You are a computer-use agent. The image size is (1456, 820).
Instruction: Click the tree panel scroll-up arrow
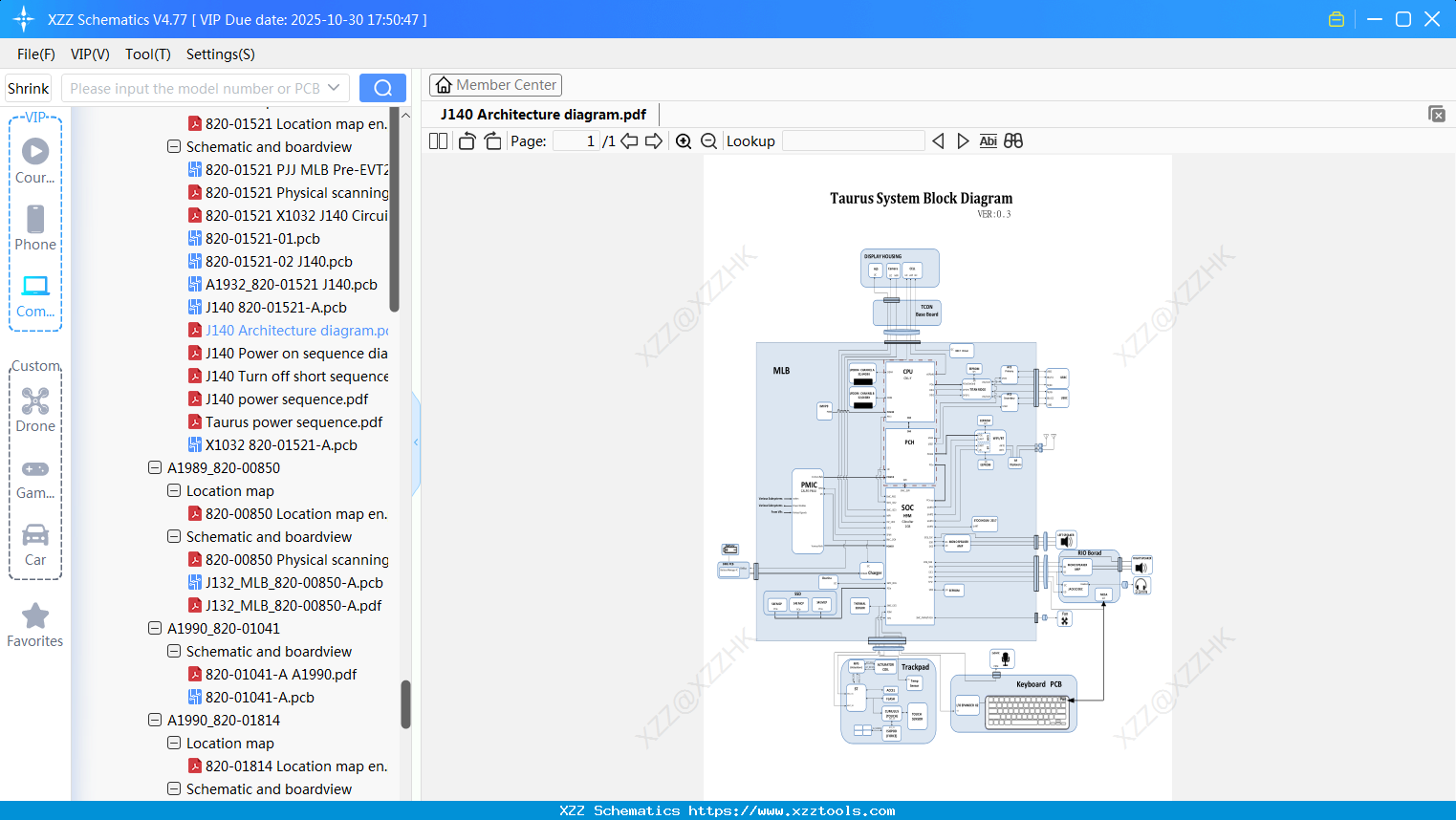pyautogui.click(x=405, y=116)
